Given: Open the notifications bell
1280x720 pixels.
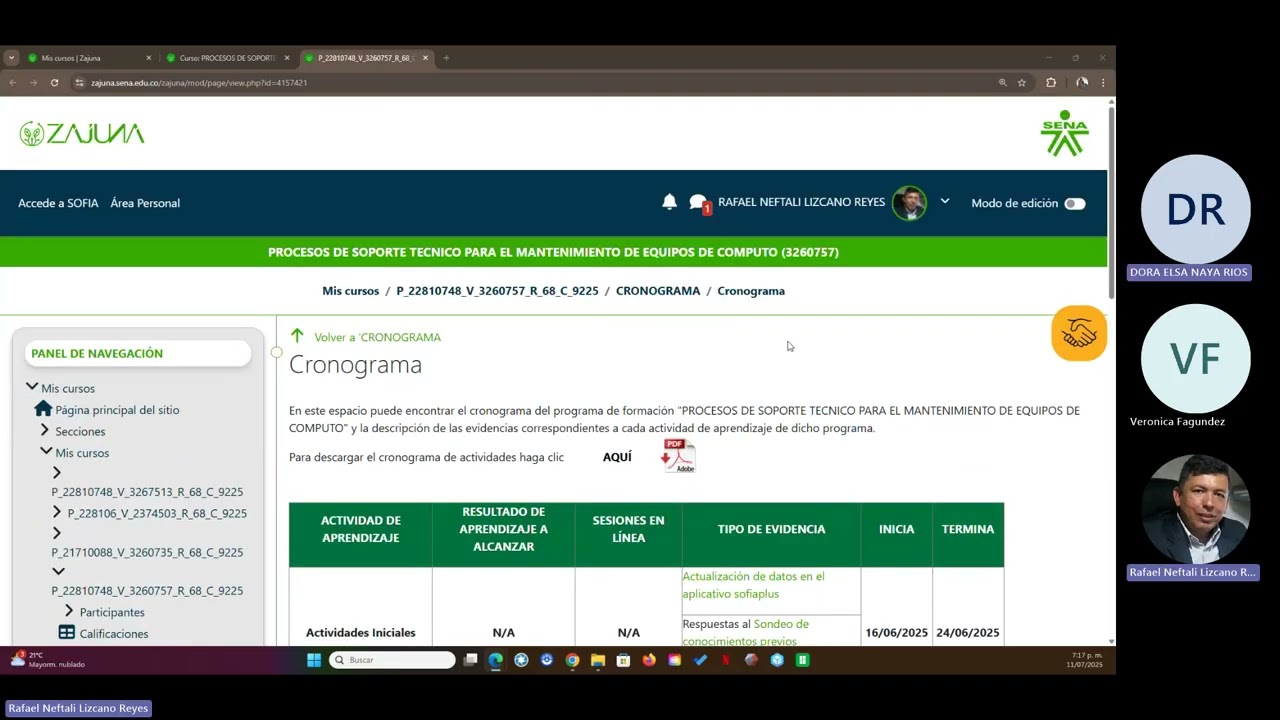Looking at the screenshot, I should click(x=669, y=202).
